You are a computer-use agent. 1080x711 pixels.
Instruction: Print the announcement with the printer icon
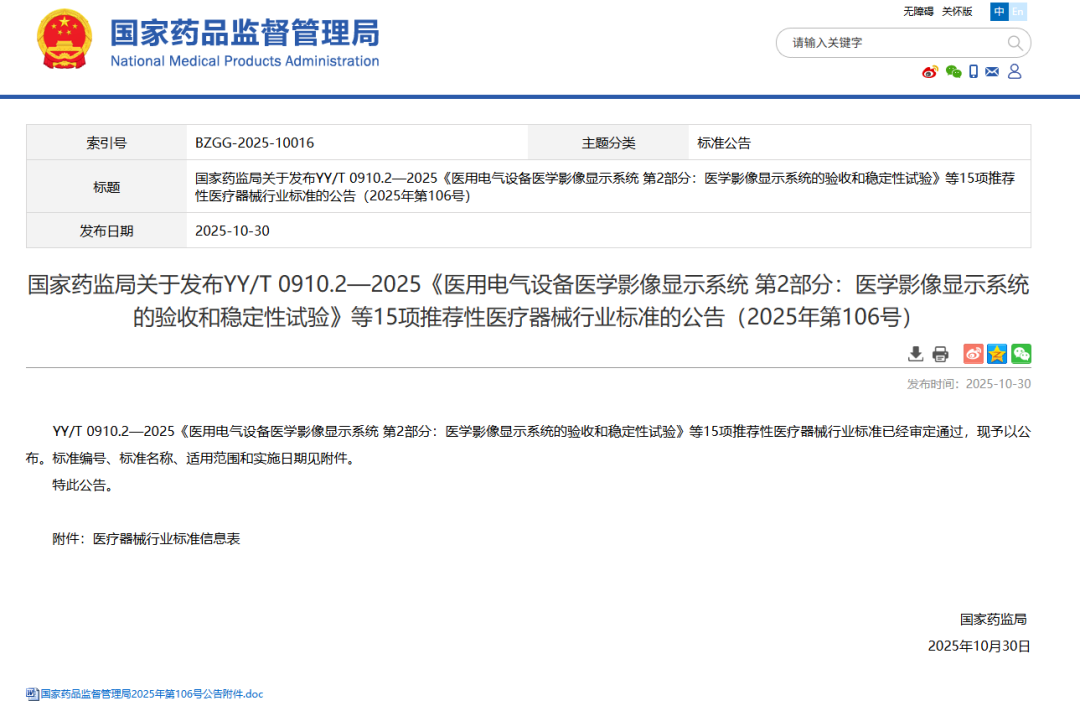point(940,354)
